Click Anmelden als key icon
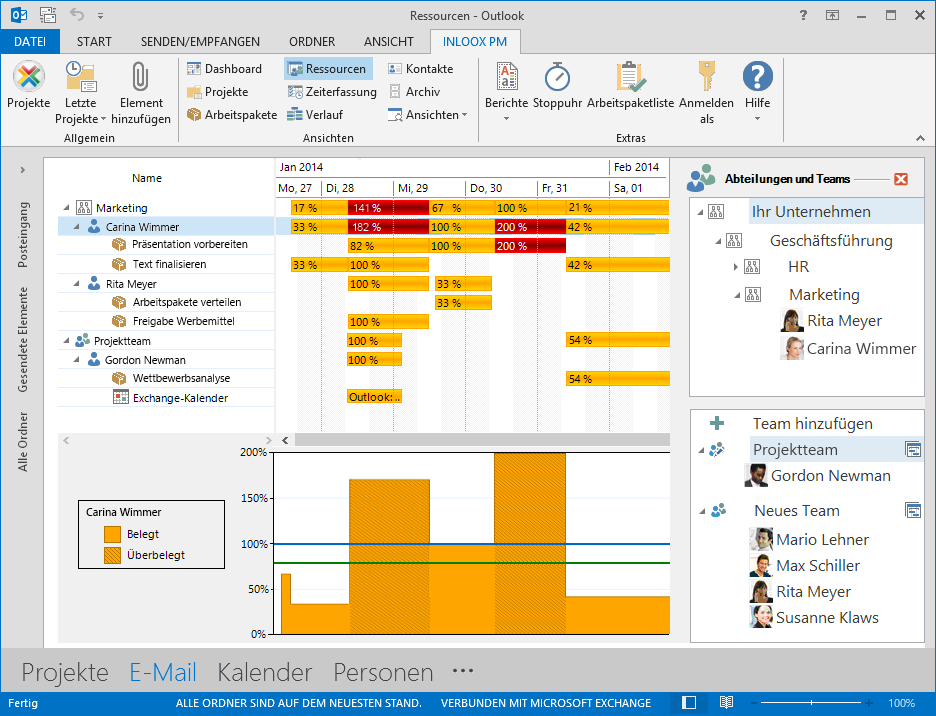Screen dimensions: 936x716 click(x=706, y=76)
